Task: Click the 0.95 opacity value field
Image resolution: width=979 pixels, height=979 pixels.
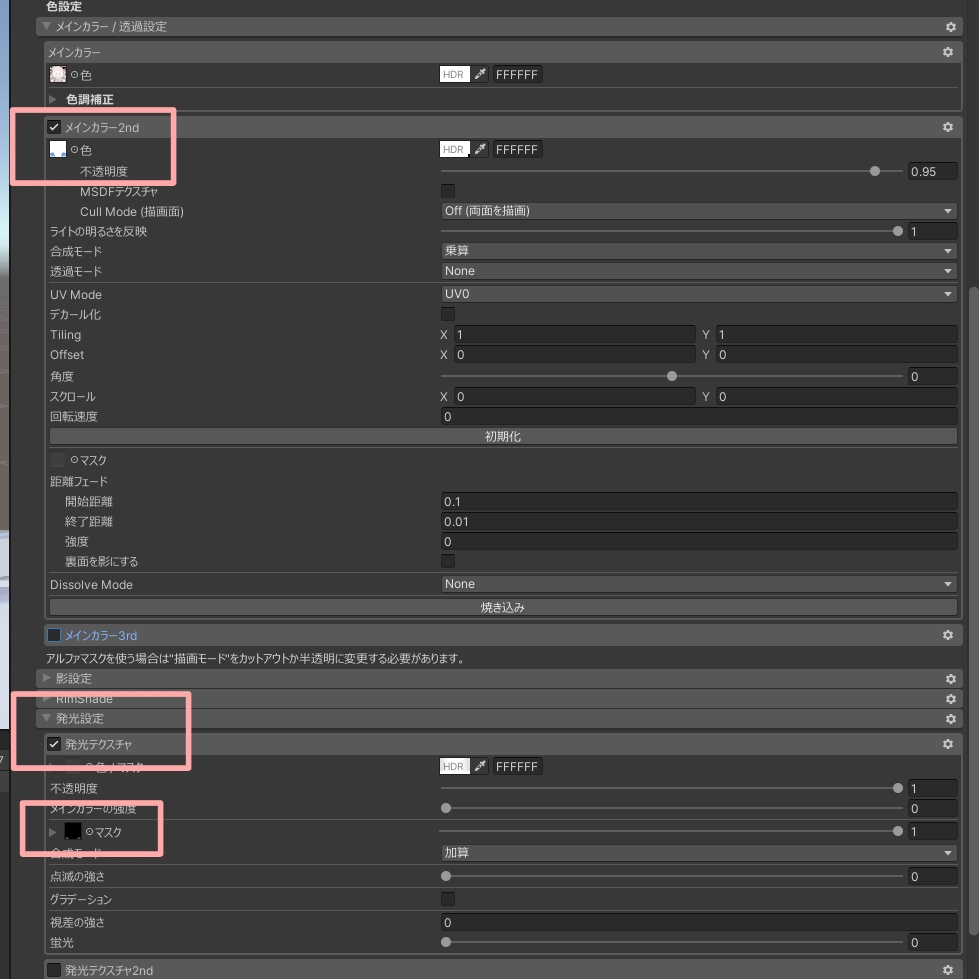Action: coord(933,171)
